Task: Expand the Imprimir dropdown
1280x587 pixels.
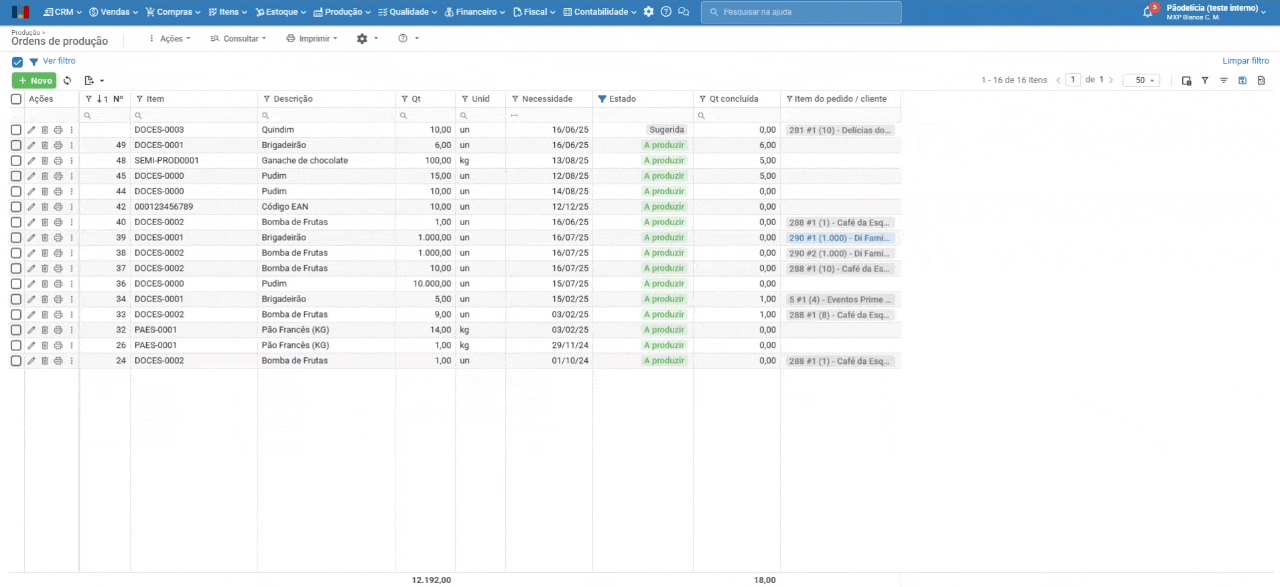Action: pyautogui.click(x=312, y=38)
